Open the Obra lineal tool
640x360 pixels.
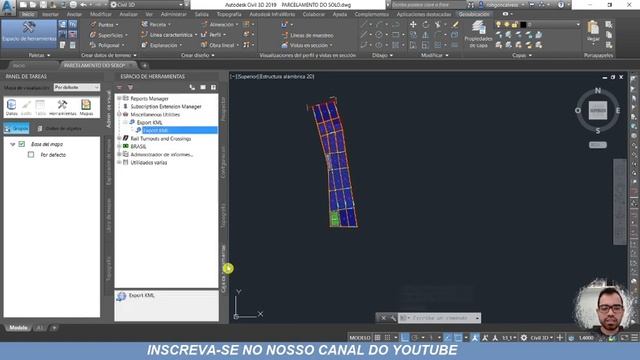pos(220,45)
